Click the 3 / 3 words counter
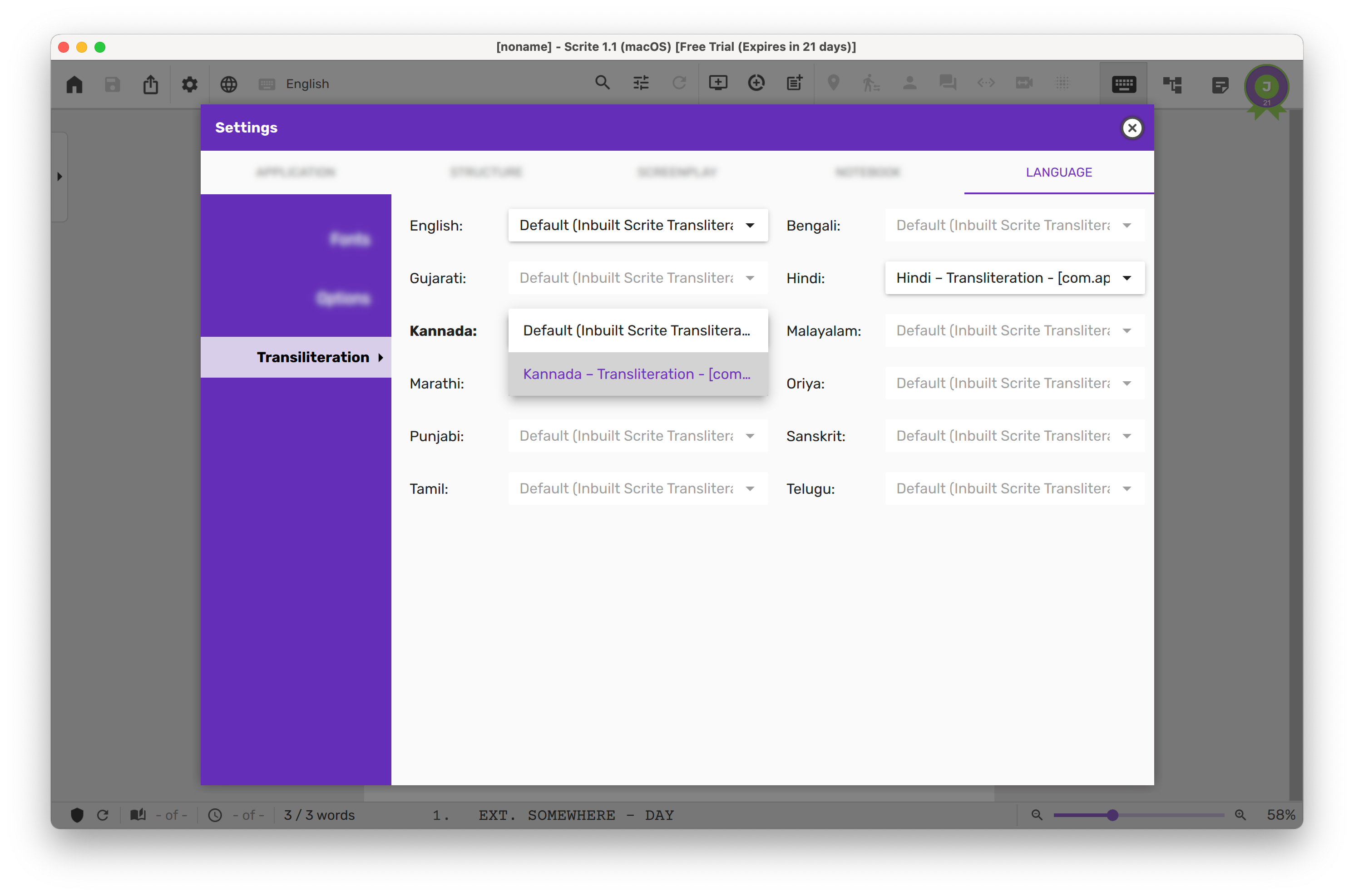Screen dimensions: 1354x896 [x=319, y=815]
